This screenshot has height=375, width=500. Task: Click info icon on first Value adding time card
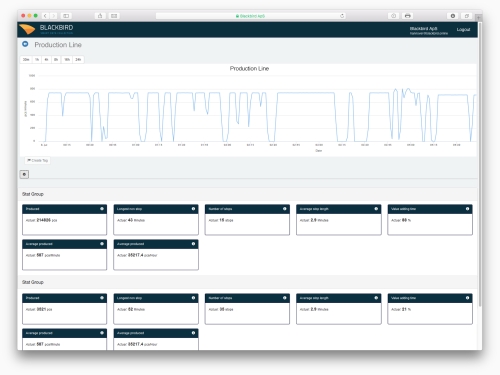coord(467,209)
